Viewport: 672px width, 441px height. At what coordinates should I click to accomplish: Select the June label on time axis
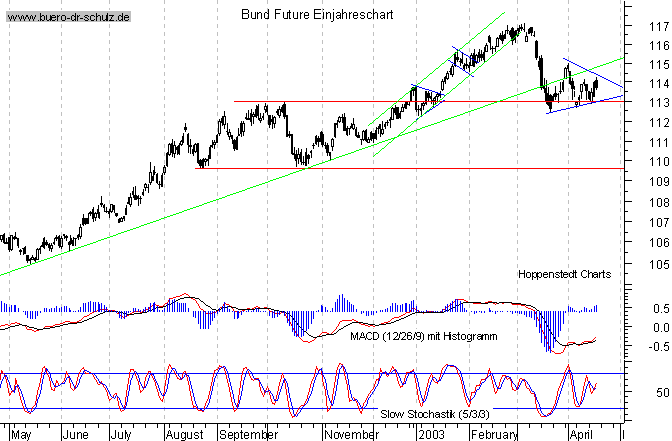(x=75, y=435)
